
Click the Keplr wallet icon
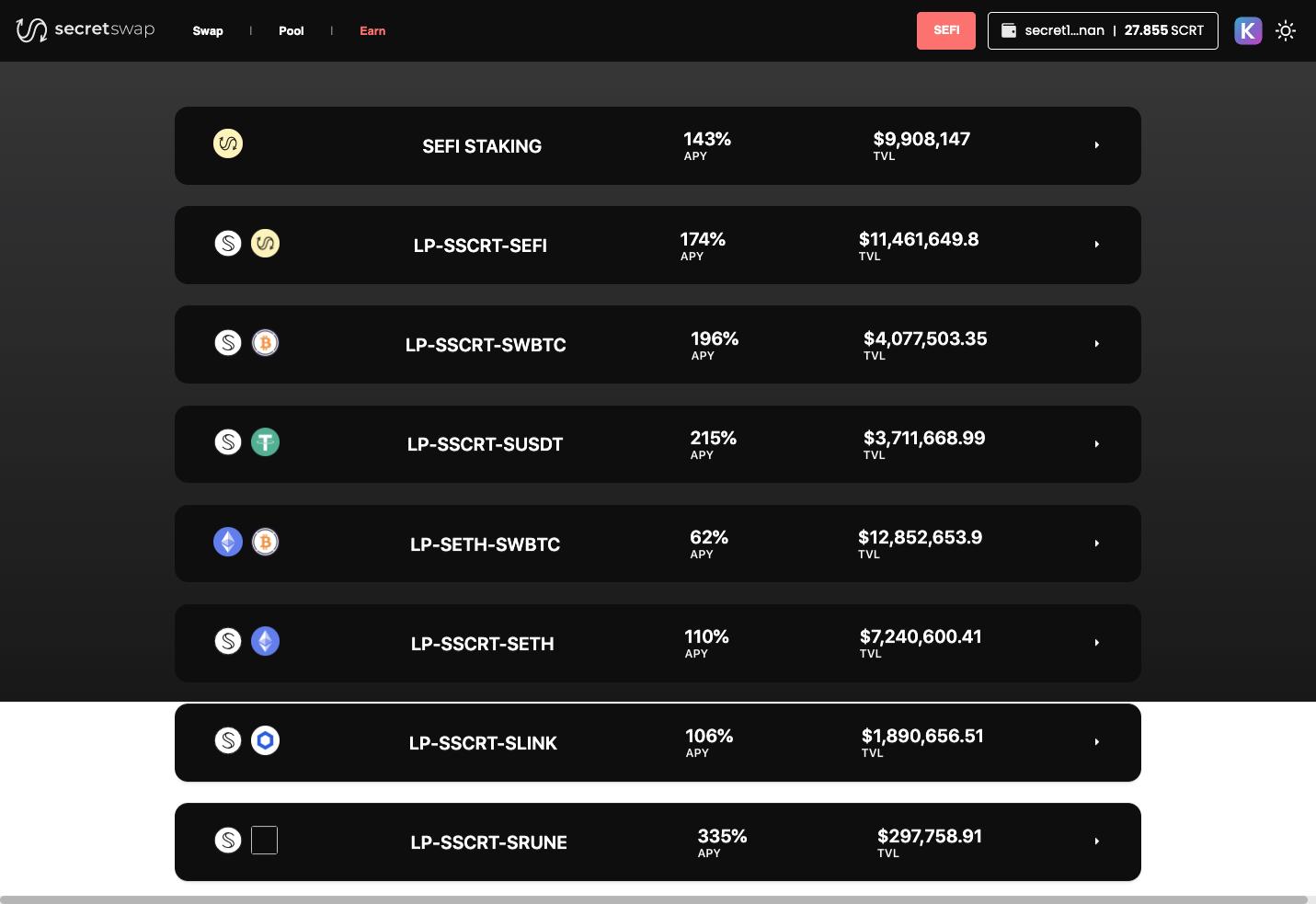pyautogui.click(x=1248, y=30)
